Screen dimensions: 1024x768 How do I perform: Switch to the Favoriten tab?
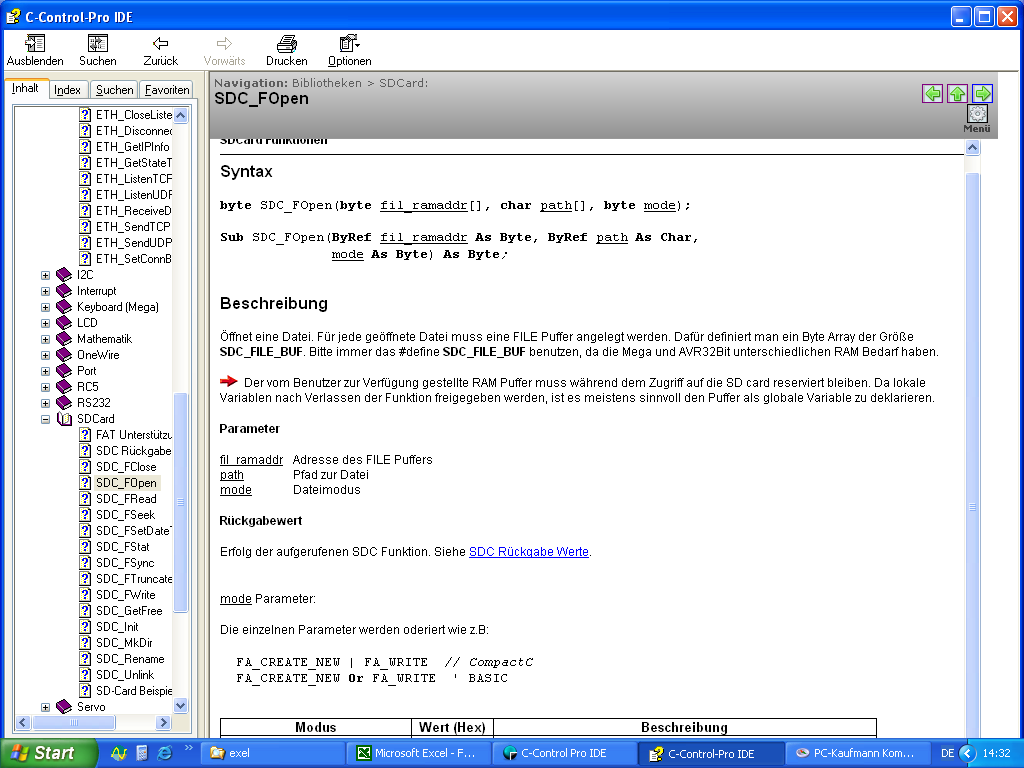(166, 90)
